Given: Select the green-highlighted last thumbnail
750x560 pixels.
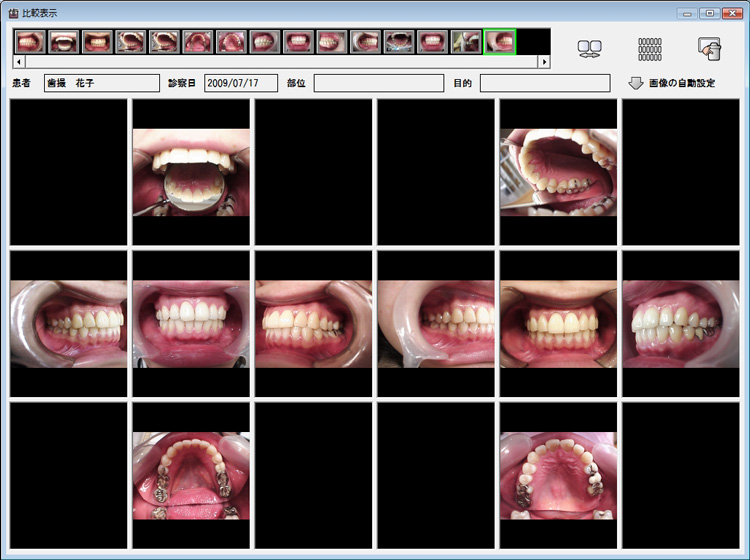Looking at the screenshot, I should [x=499, y=42].
